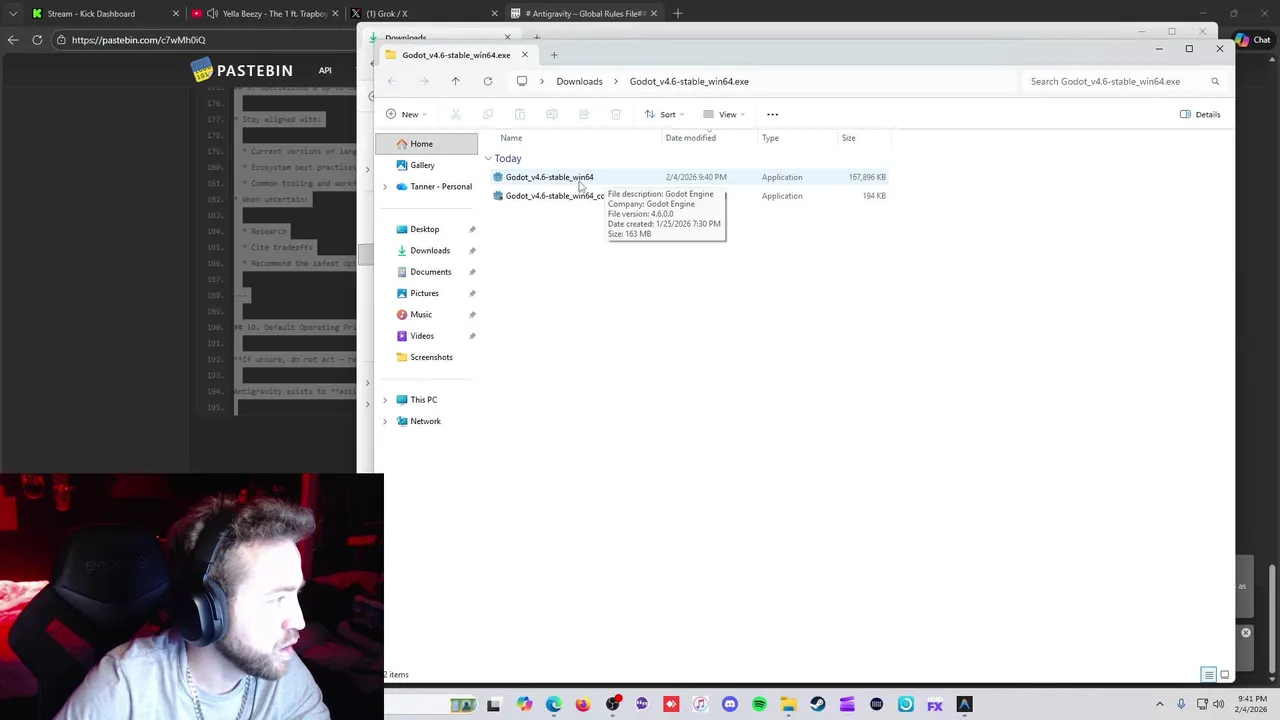Viewport: 1280px width, 720px height.
Task: Switch to the Grok / X tab
Action: 425,14
